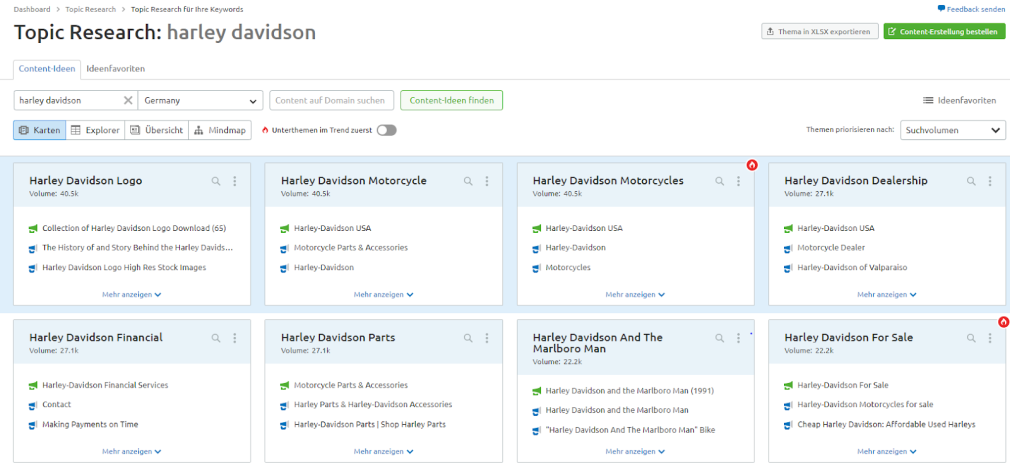Search icon on Harley Davidson Motorcycle card

point(468,182)
